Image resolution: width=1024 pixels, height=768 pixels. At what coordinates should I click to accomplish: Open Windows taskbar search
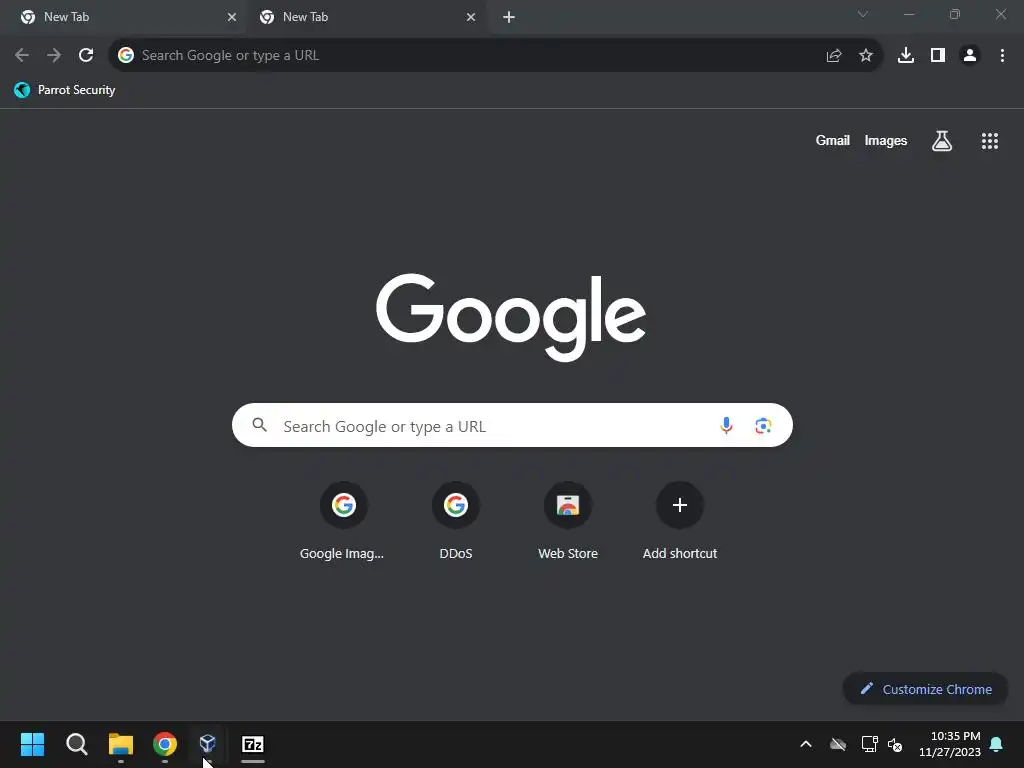(x=76, y=744)
